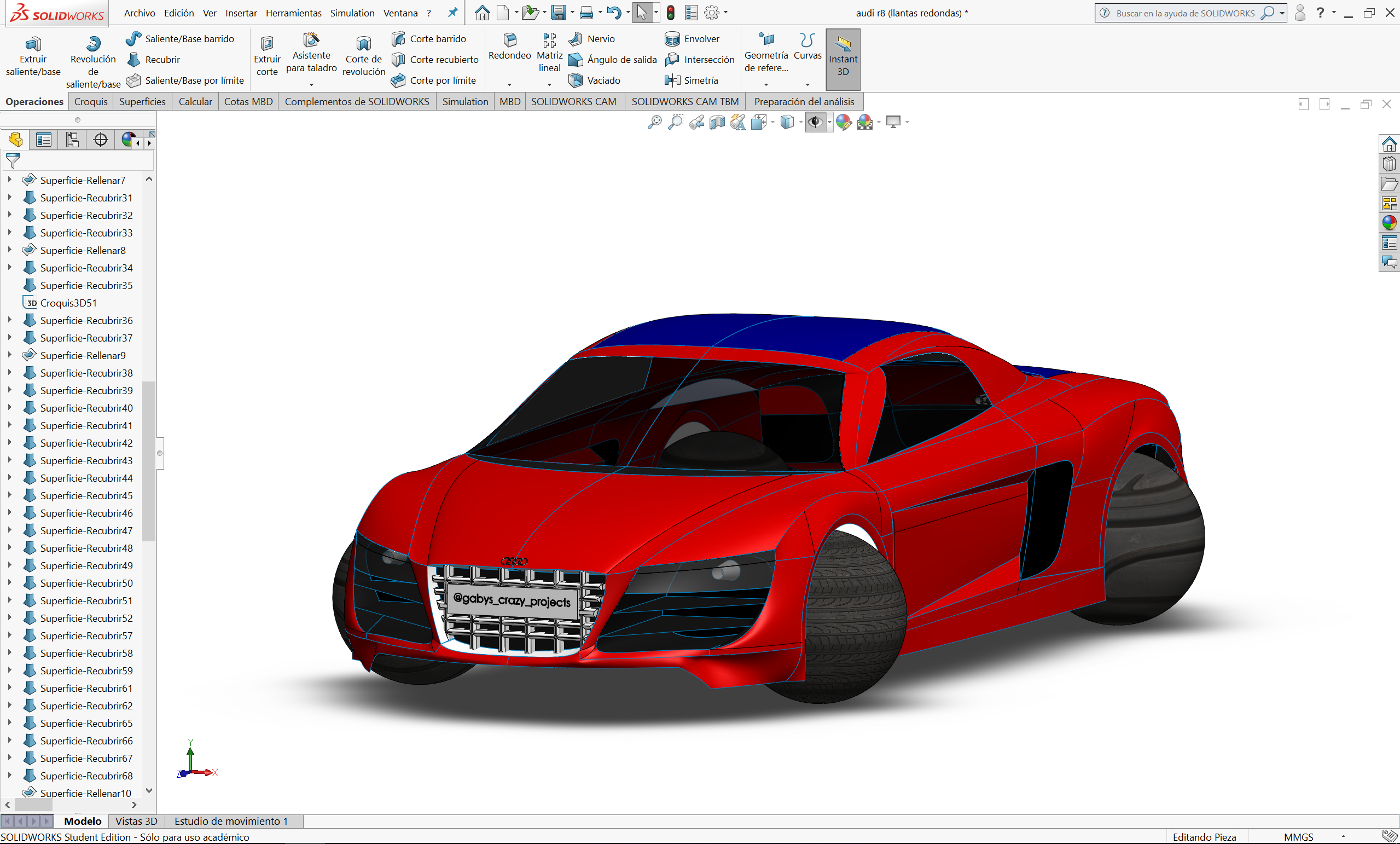Click the feature tree filter icon

pos(13,161)
